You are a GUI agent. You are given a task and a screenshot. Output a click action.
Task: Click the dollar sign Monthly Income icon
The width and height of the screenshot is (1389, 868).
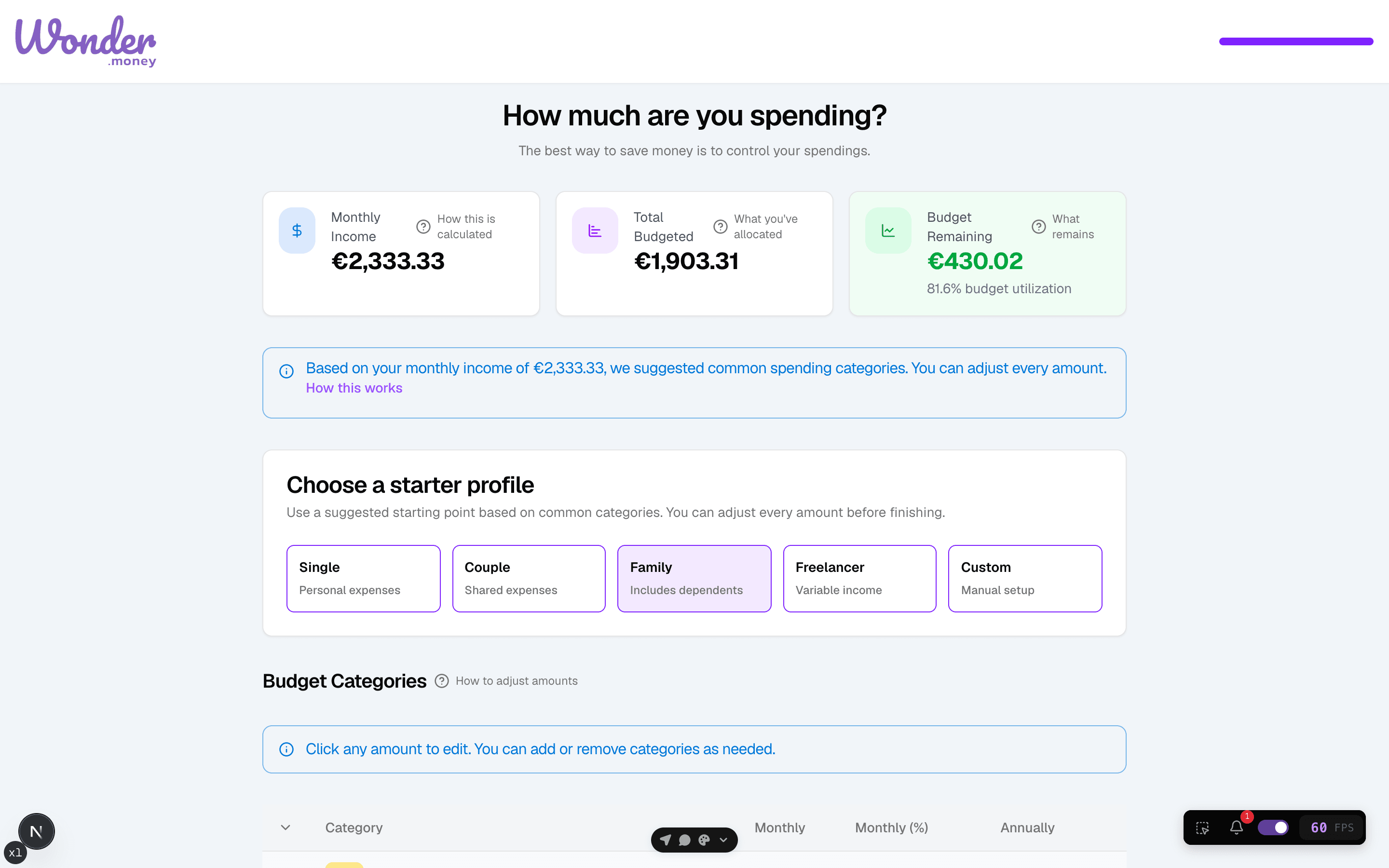(297, 230)
